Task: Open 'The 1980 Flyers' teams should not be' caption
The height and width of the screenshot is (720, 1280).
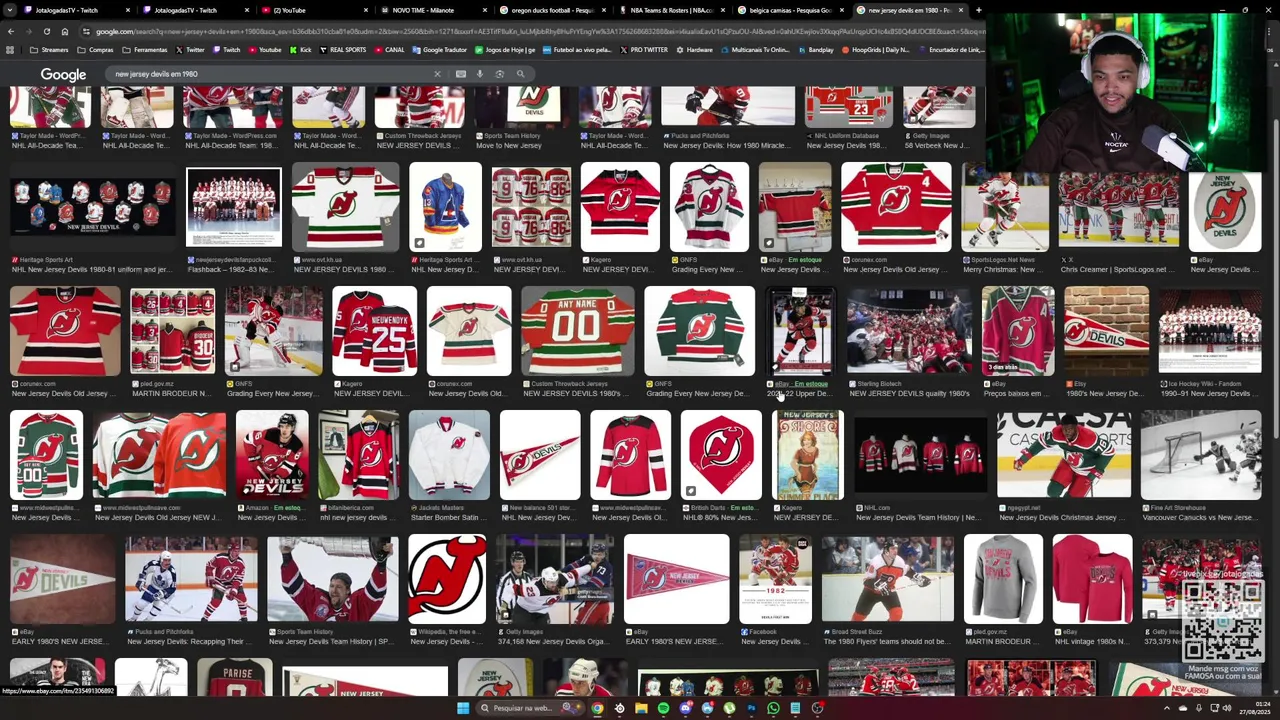Action: point(885,641)
